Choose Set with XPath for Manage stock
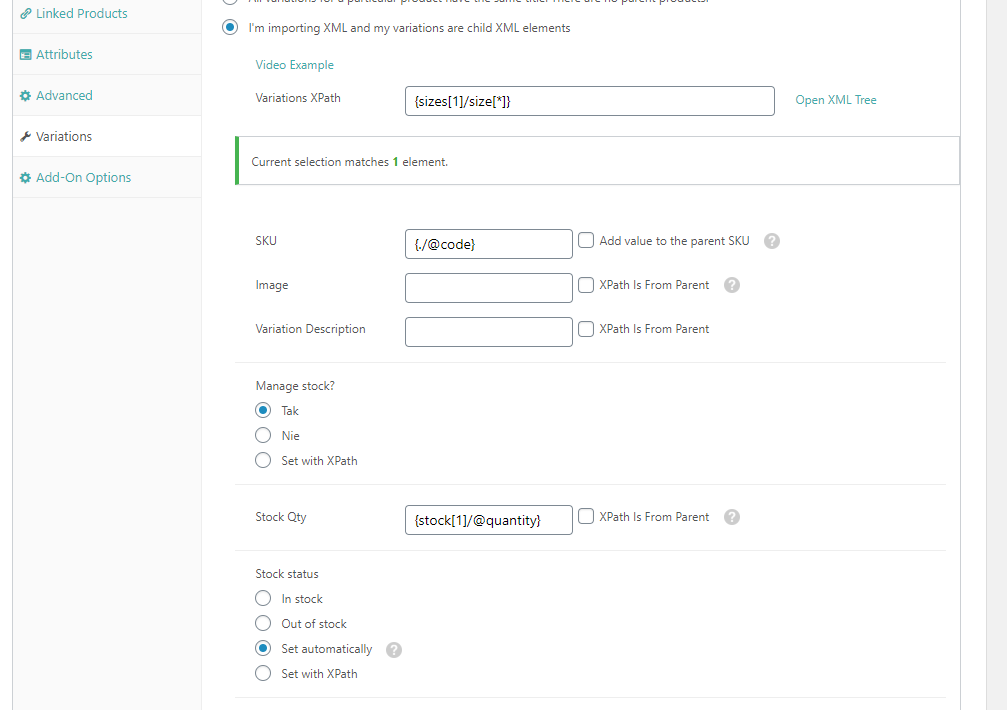Image resolution: width=1007 pixels, height=710 pixels. (x=263, y=461)
